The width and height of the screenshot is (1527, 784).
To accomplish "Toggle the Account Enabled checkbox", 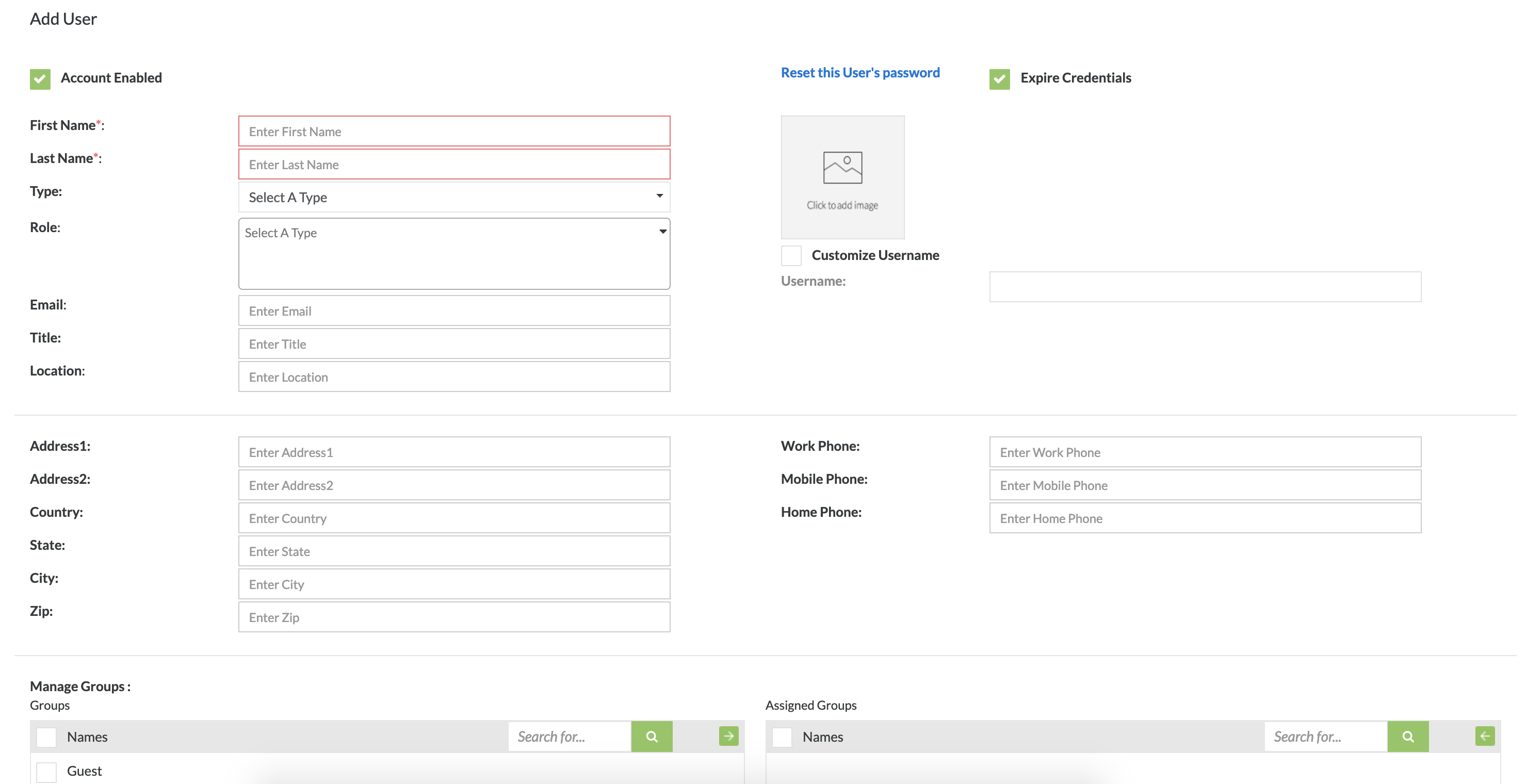I will (x=40, y=79).
